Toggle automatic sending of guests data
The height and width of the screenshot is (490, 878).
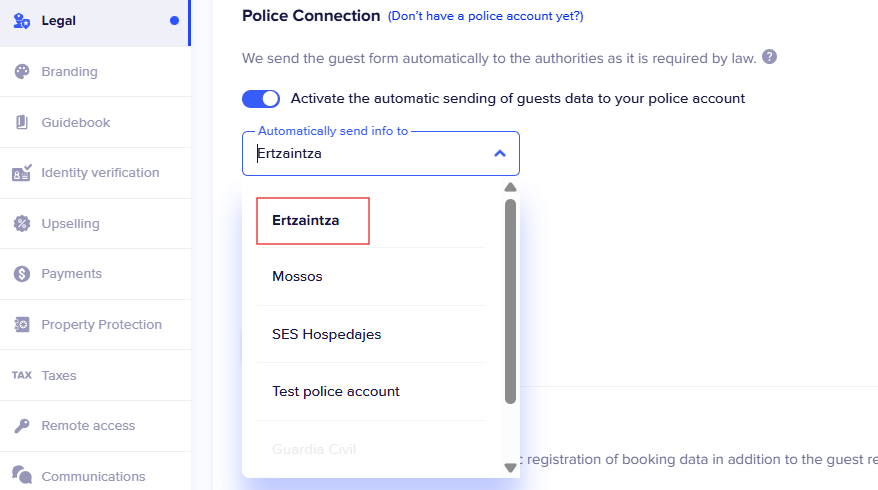261,98
